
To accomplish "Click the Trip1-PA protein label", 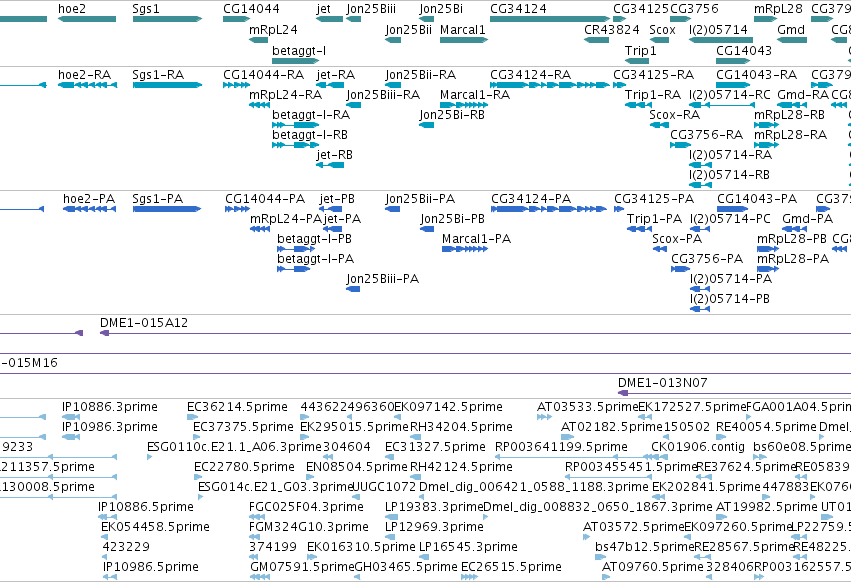I will 654,219.
